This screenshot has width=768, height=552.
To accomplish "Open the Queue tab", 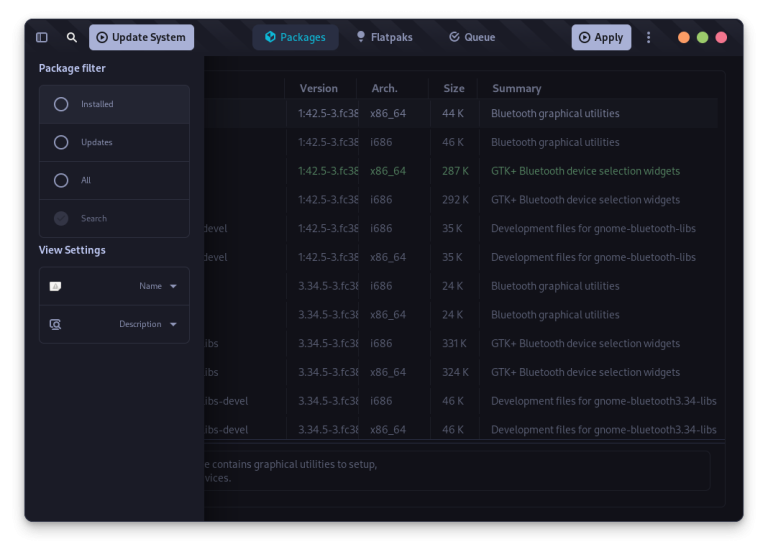I will click(x=471, y=38).
